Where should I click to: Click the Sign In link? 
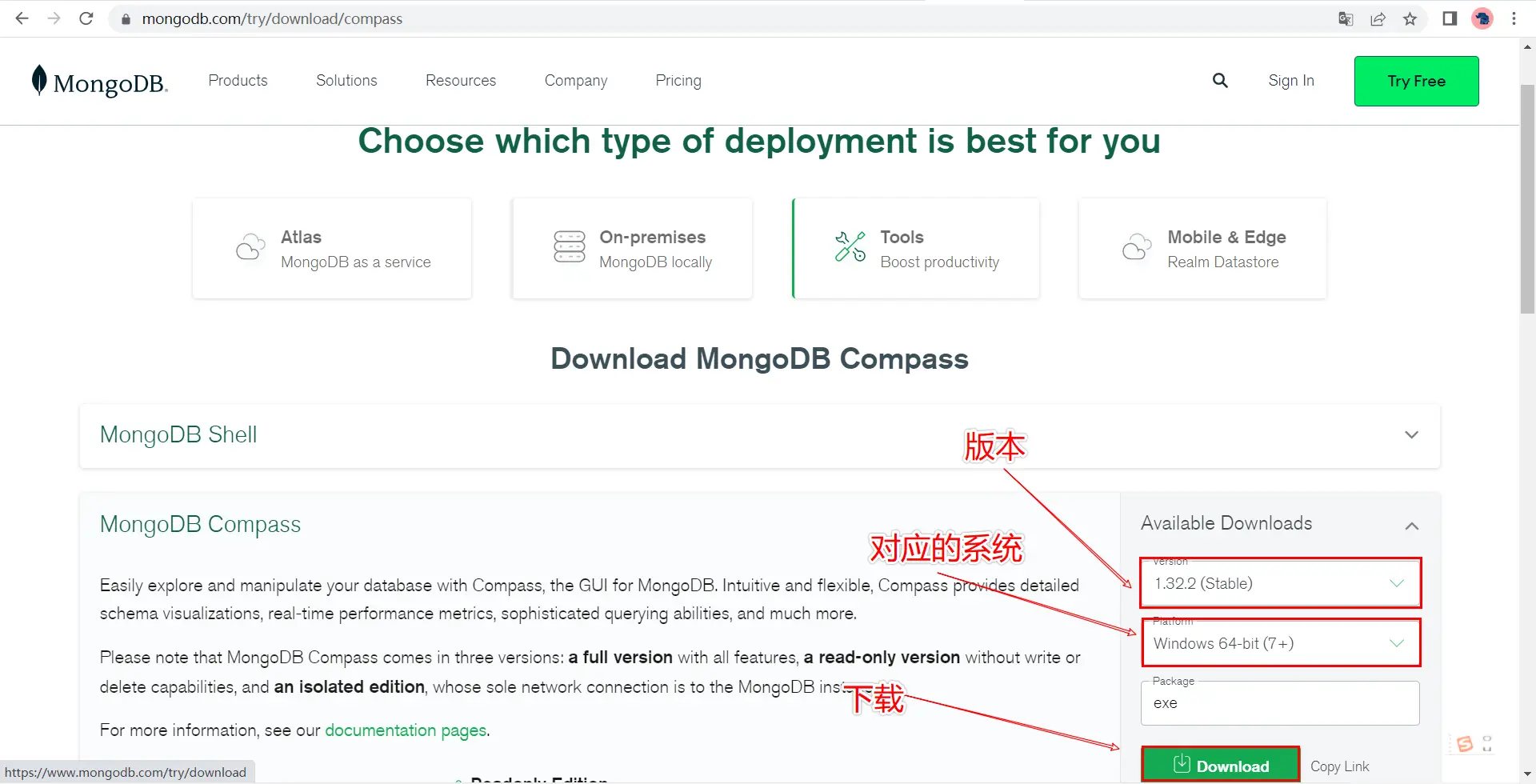click(x=1291, y=80)
